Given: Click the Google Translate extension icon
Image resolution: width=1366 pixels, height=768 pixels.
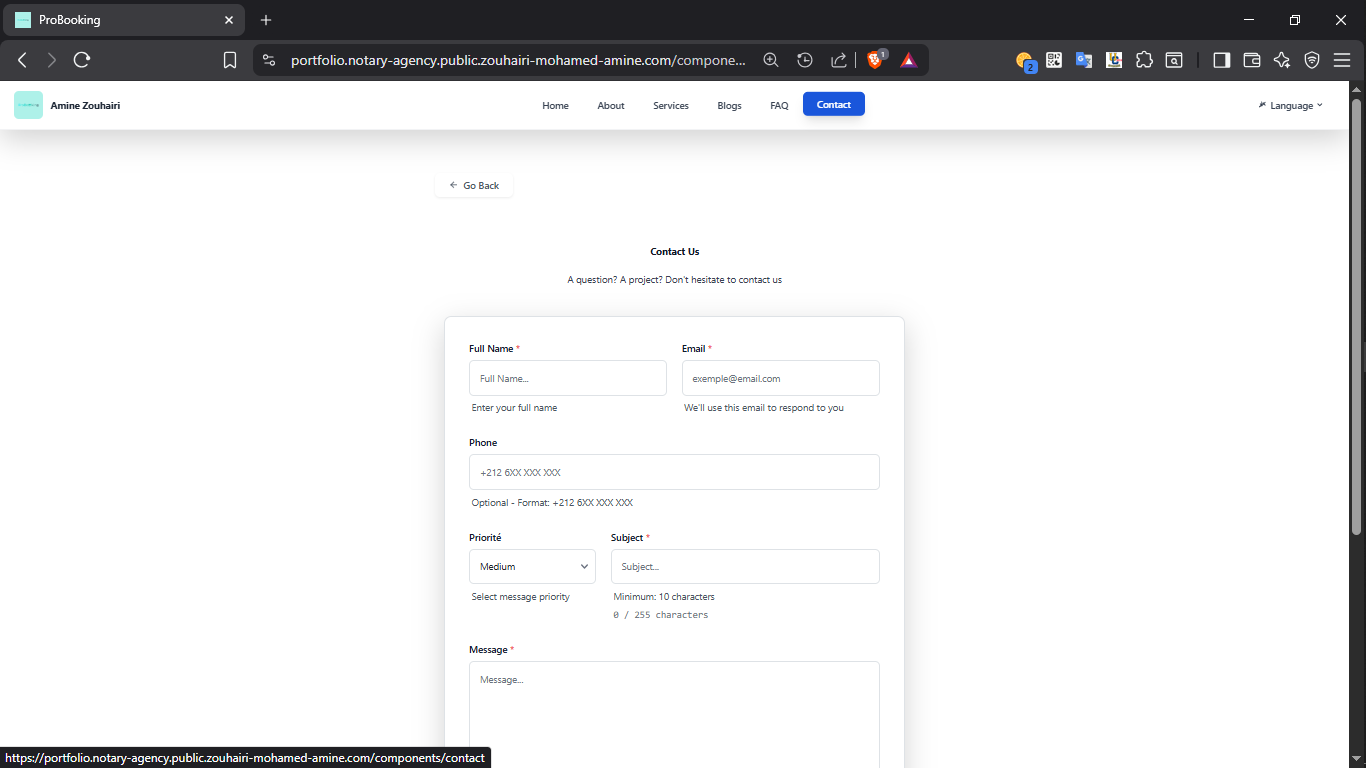Looking at the screenshot, I should click(1084, 59).
